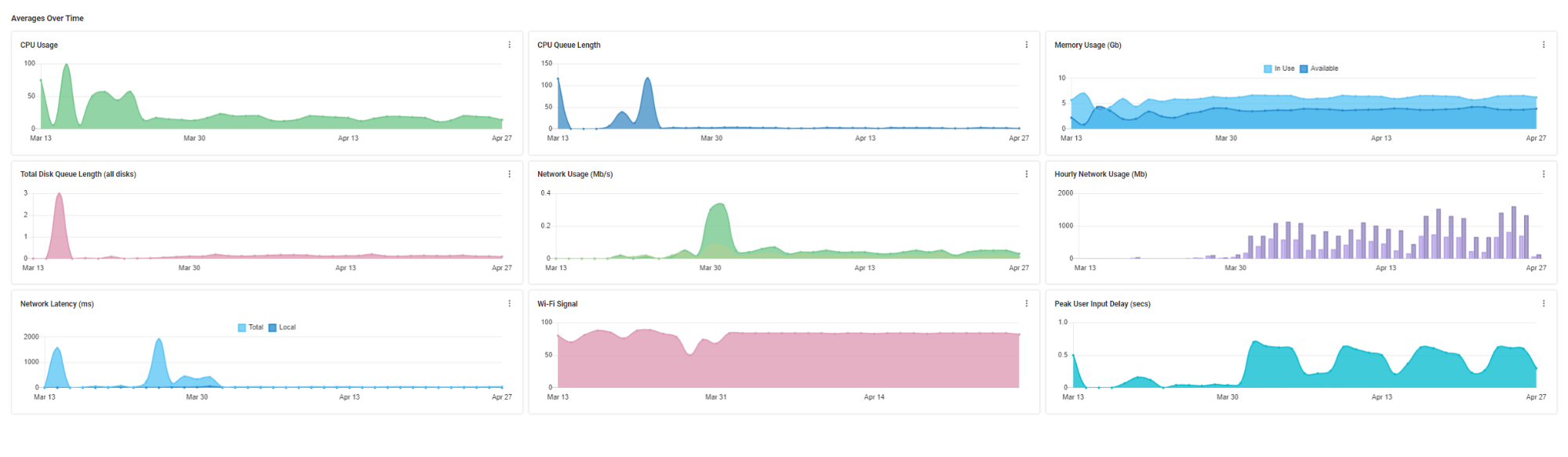Open the CPU Queue Length kebab menu
This screenshot has width=1568, height=457.
(x=1026, y=45)
